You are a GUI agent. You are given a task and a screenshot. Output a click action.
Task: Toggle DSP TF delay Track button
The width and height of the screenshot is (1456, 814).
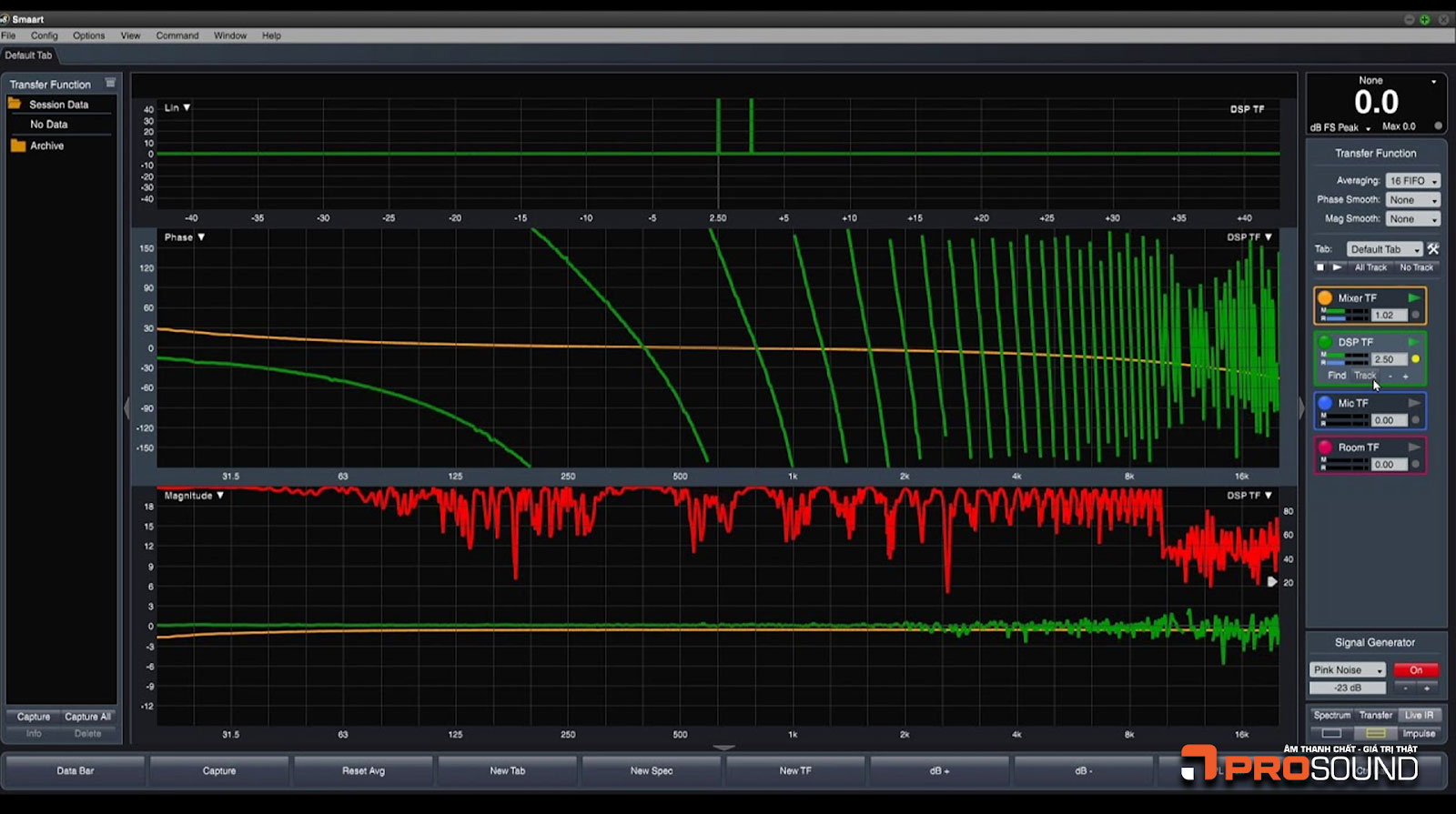[x=1365, y=376]
